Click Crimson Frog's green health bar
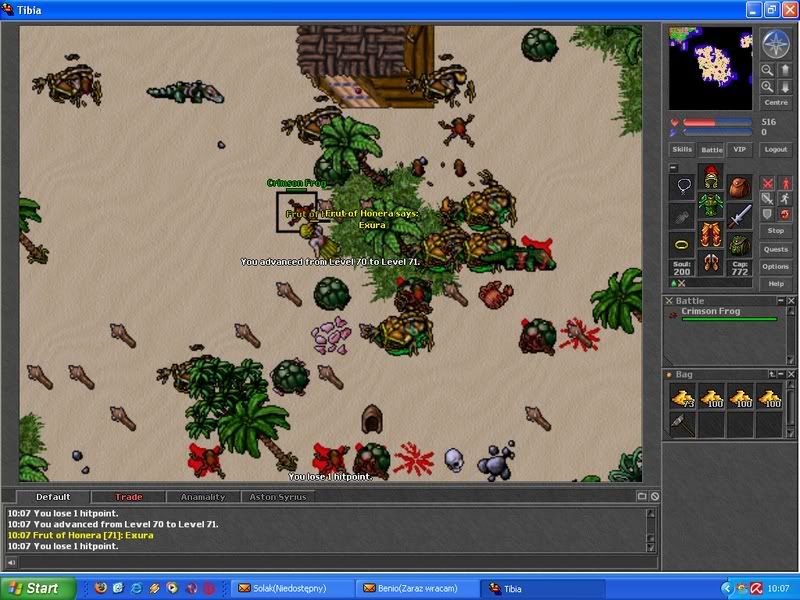The height and width of the screenshot is (600, 800). click(729, 319)
